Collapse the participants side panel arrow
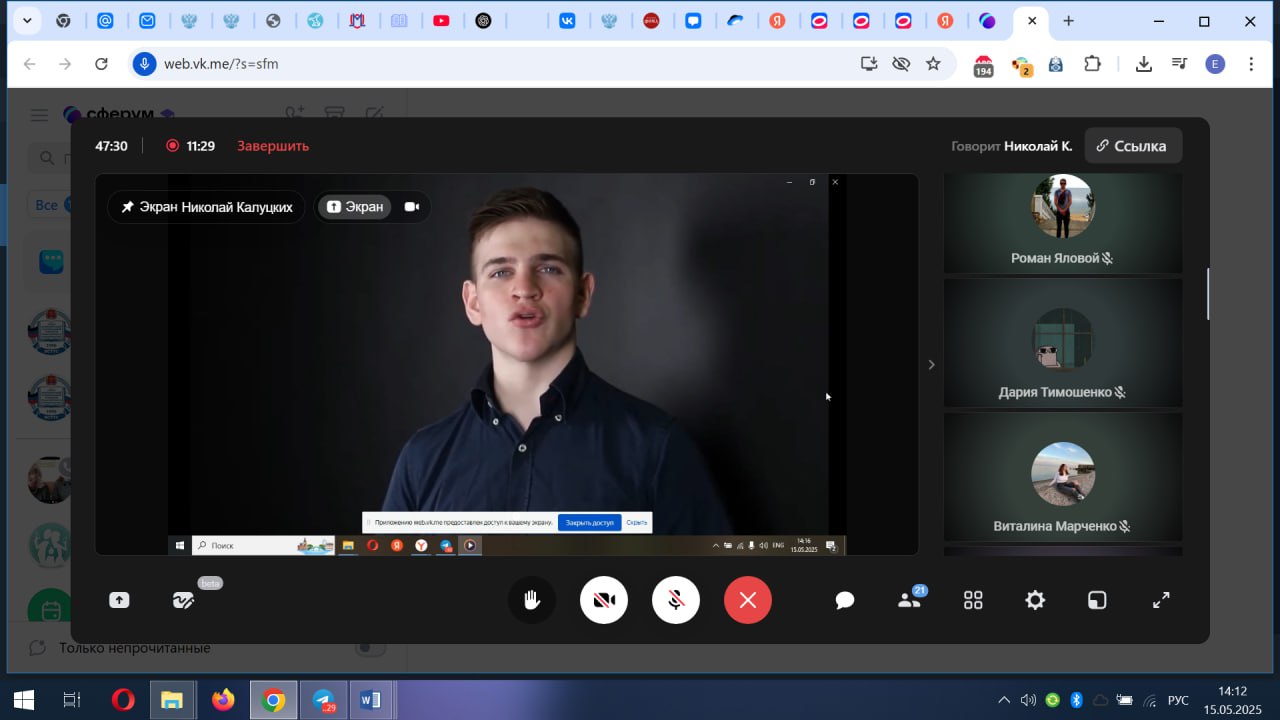 pyautogui.click(x=931, y=365)
